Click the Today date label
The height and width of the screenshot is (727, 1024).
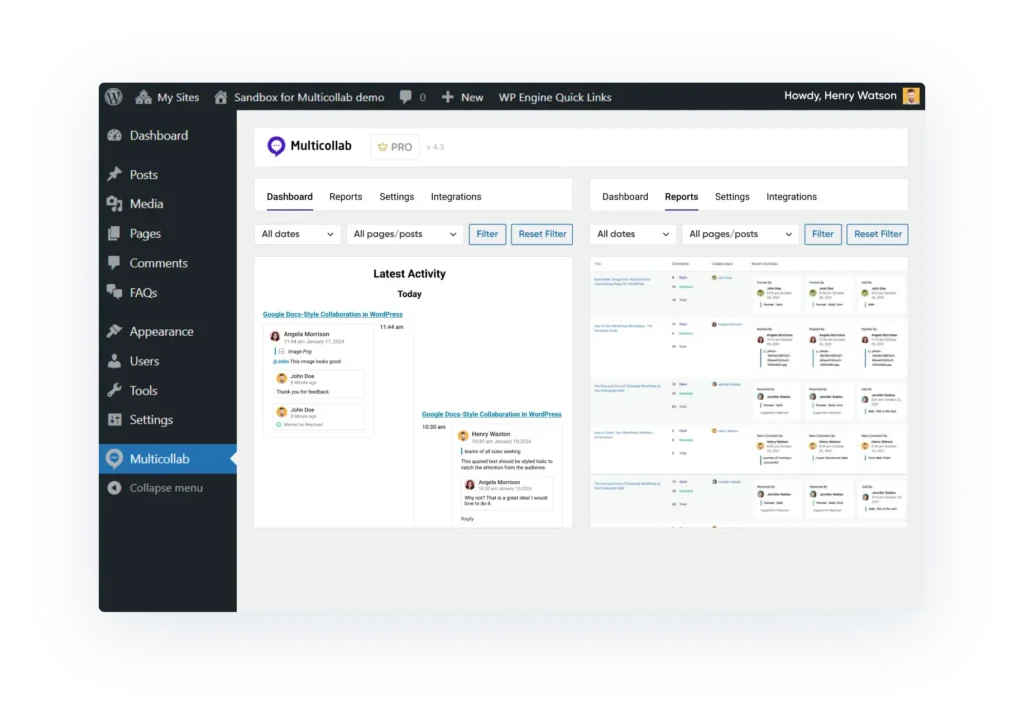(409, 294)
